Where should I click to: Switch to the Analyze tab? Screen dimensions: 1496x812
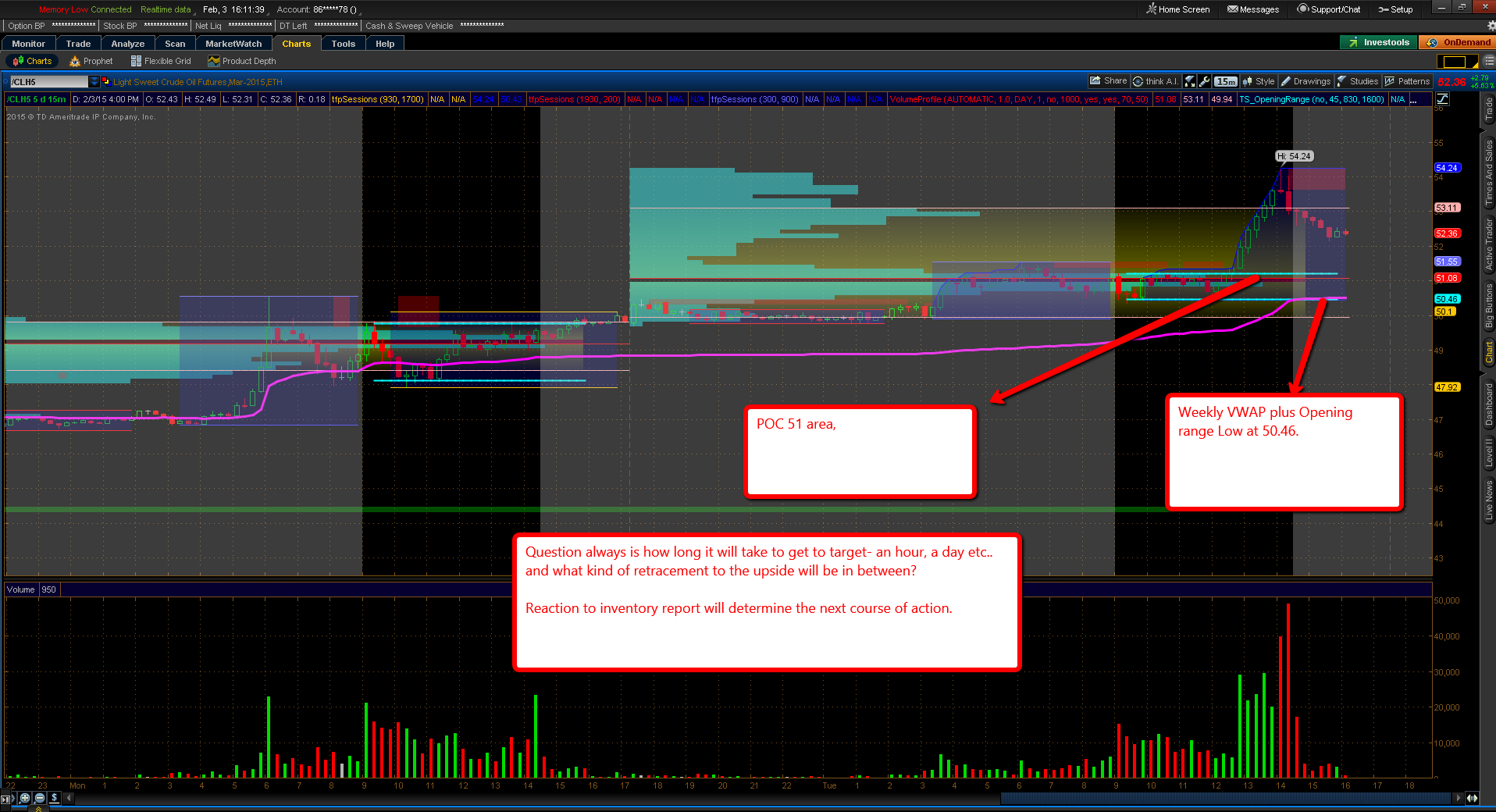pyautogui.click(x=128, y=44)
